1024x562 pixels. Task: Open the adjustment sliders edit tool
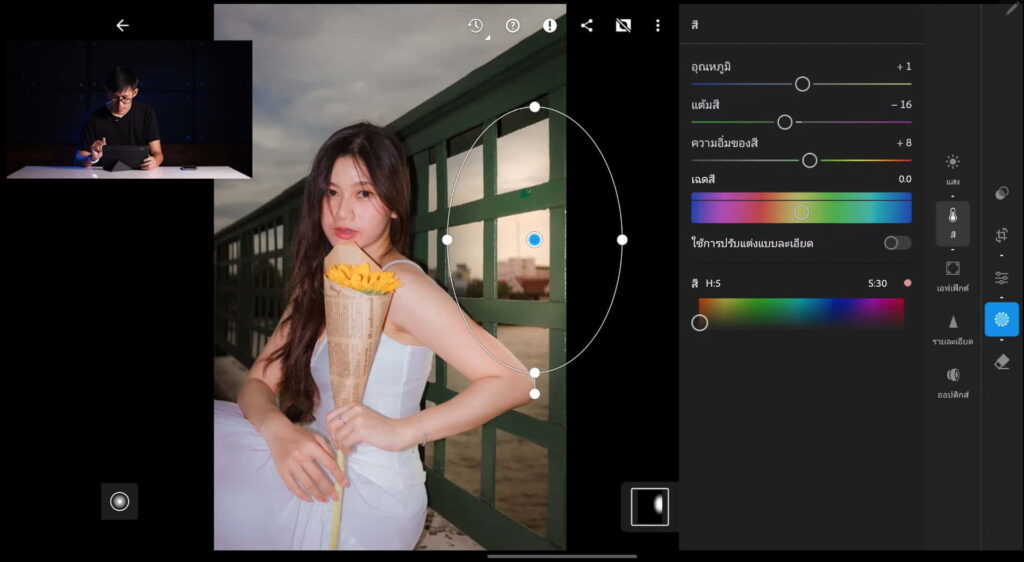(x=1002, y=278)
